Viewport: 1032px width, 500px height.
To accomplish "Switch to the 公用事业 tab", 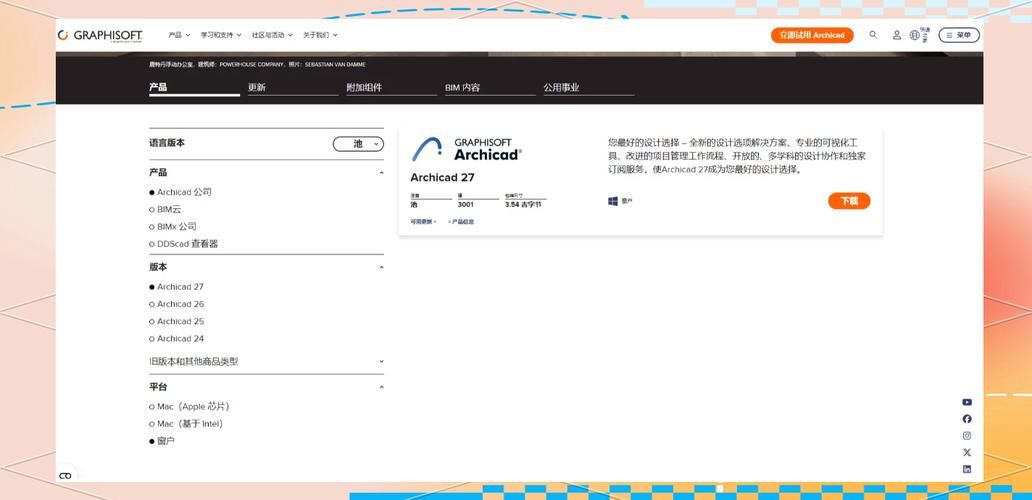I will pos(589,88).
